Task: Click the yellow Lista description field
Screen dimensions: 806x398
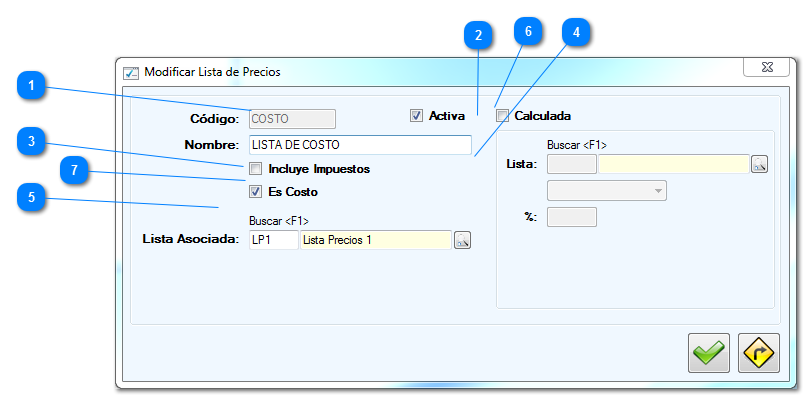Action: coord(674,164)
